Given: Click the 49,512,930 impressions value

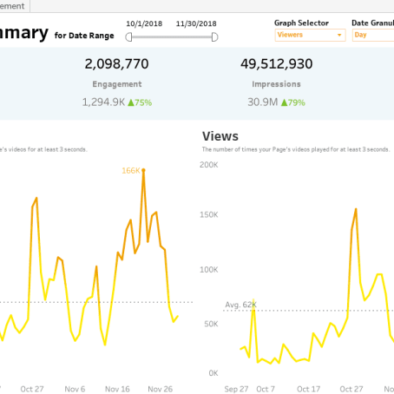Looking at the screenshot, I should coord(277,64).
